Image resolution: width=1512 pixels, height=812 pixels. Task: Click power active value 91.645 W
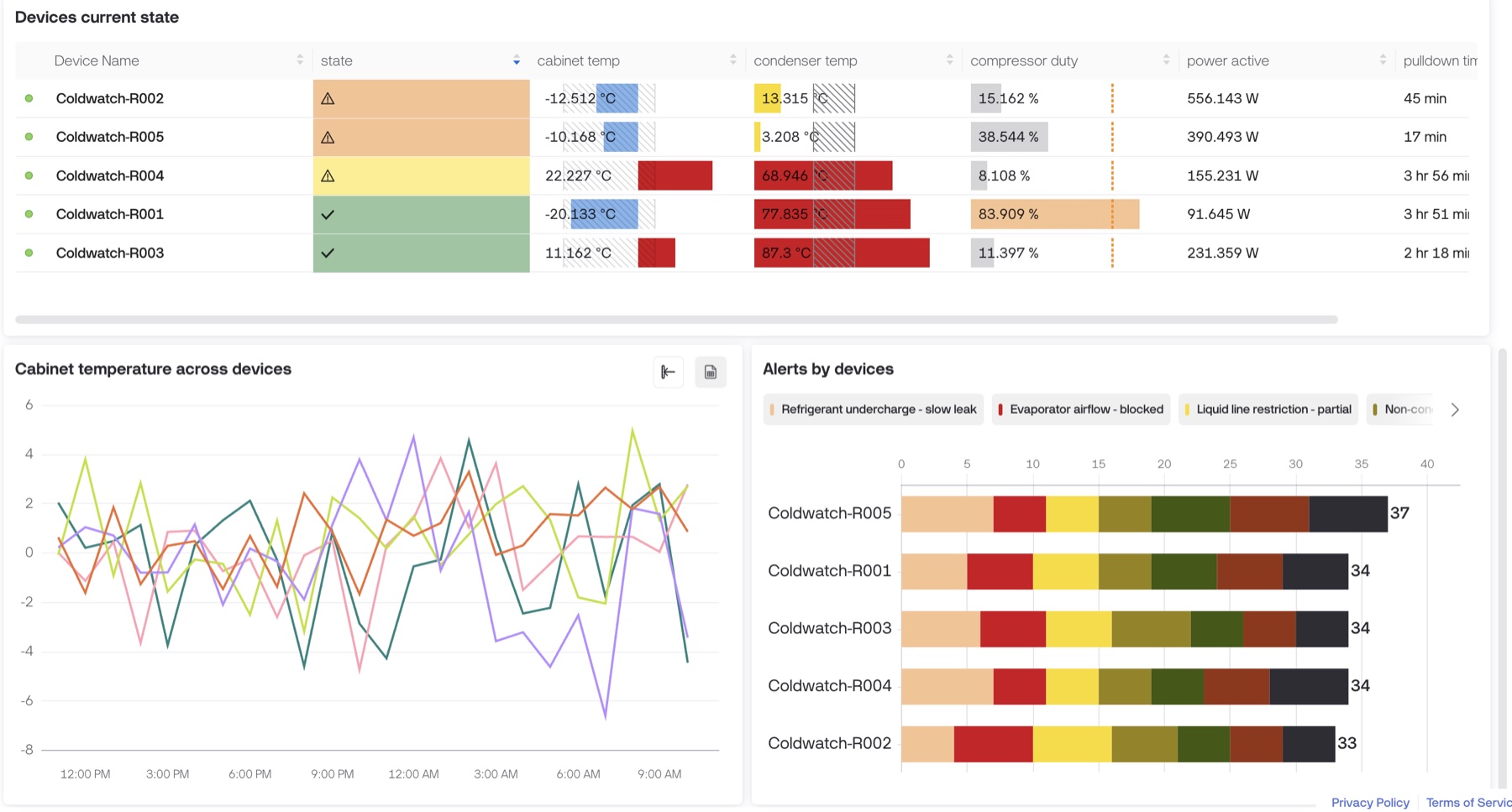click(1218, 214)
